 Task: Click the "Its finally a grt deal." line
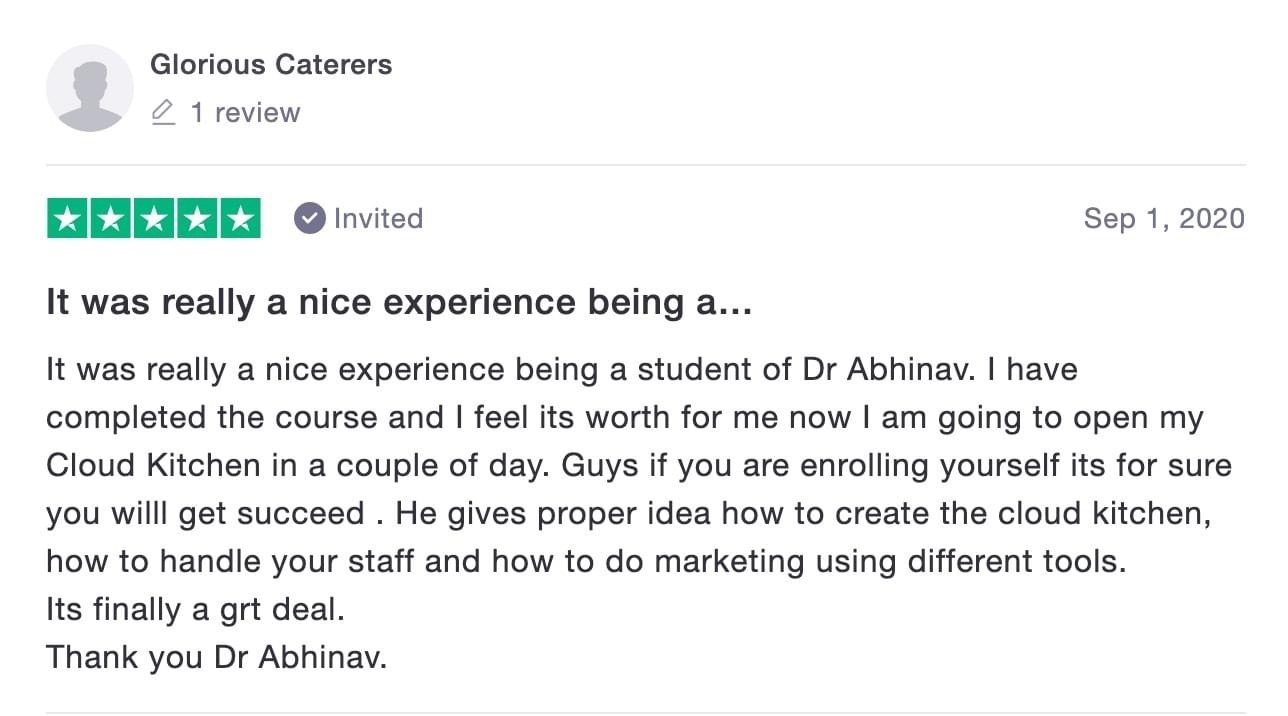click(195, 610)
